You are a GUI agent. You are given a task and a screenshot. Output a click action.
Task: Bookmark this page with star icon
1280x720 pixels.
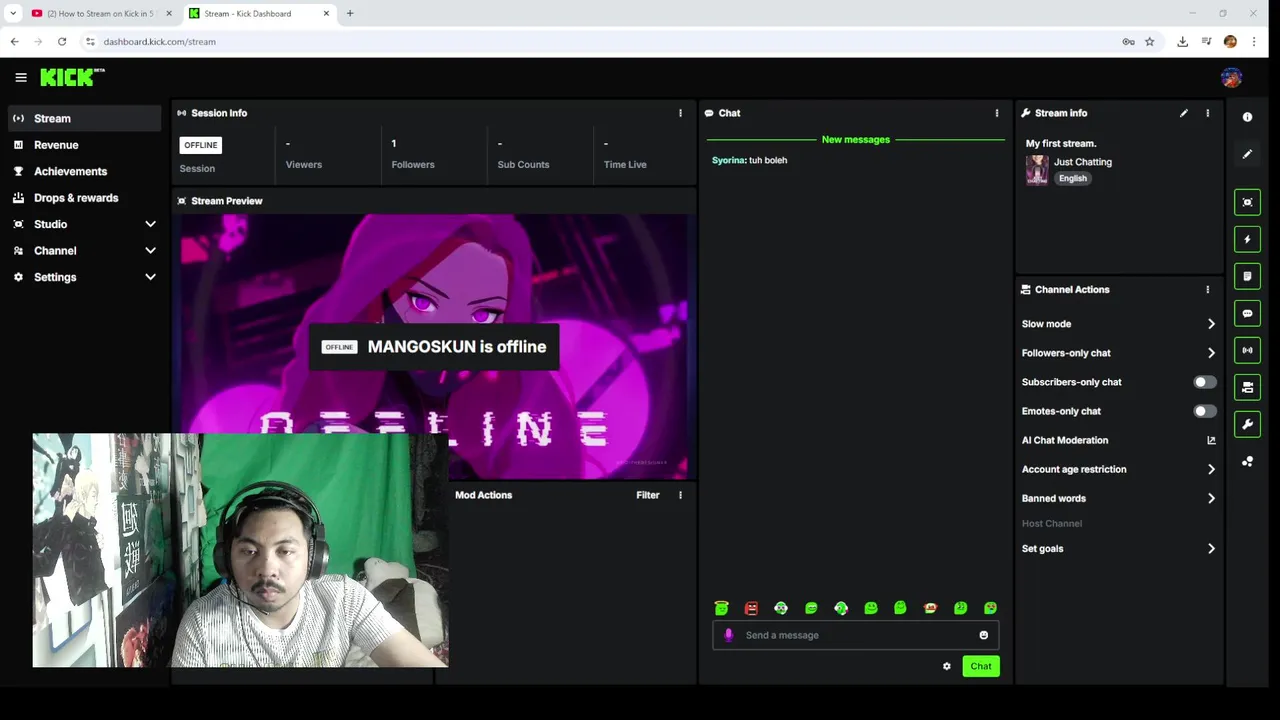click(1150, 42)
